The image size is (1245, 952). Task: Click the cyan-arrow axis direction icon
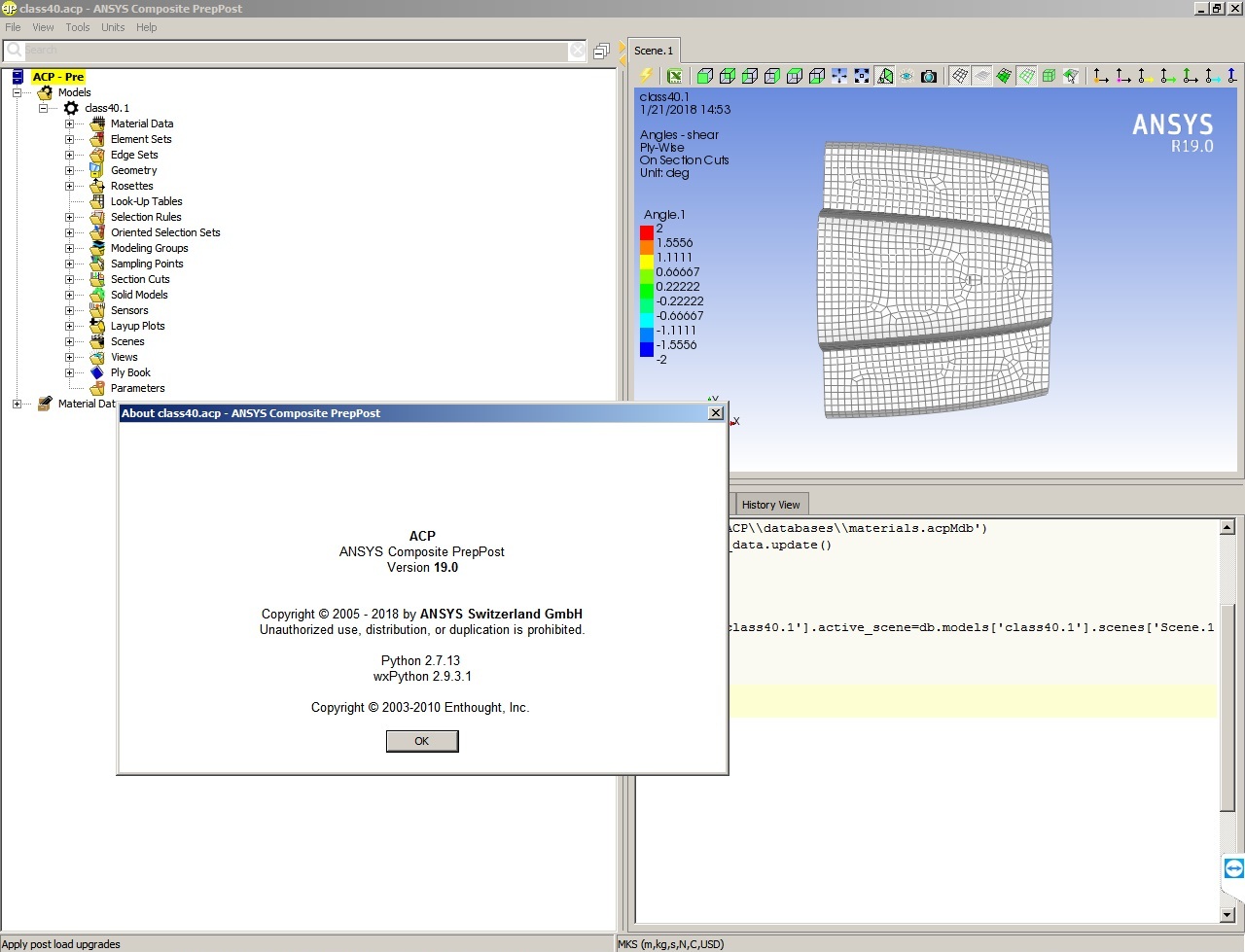click(x=1213, y=76)
